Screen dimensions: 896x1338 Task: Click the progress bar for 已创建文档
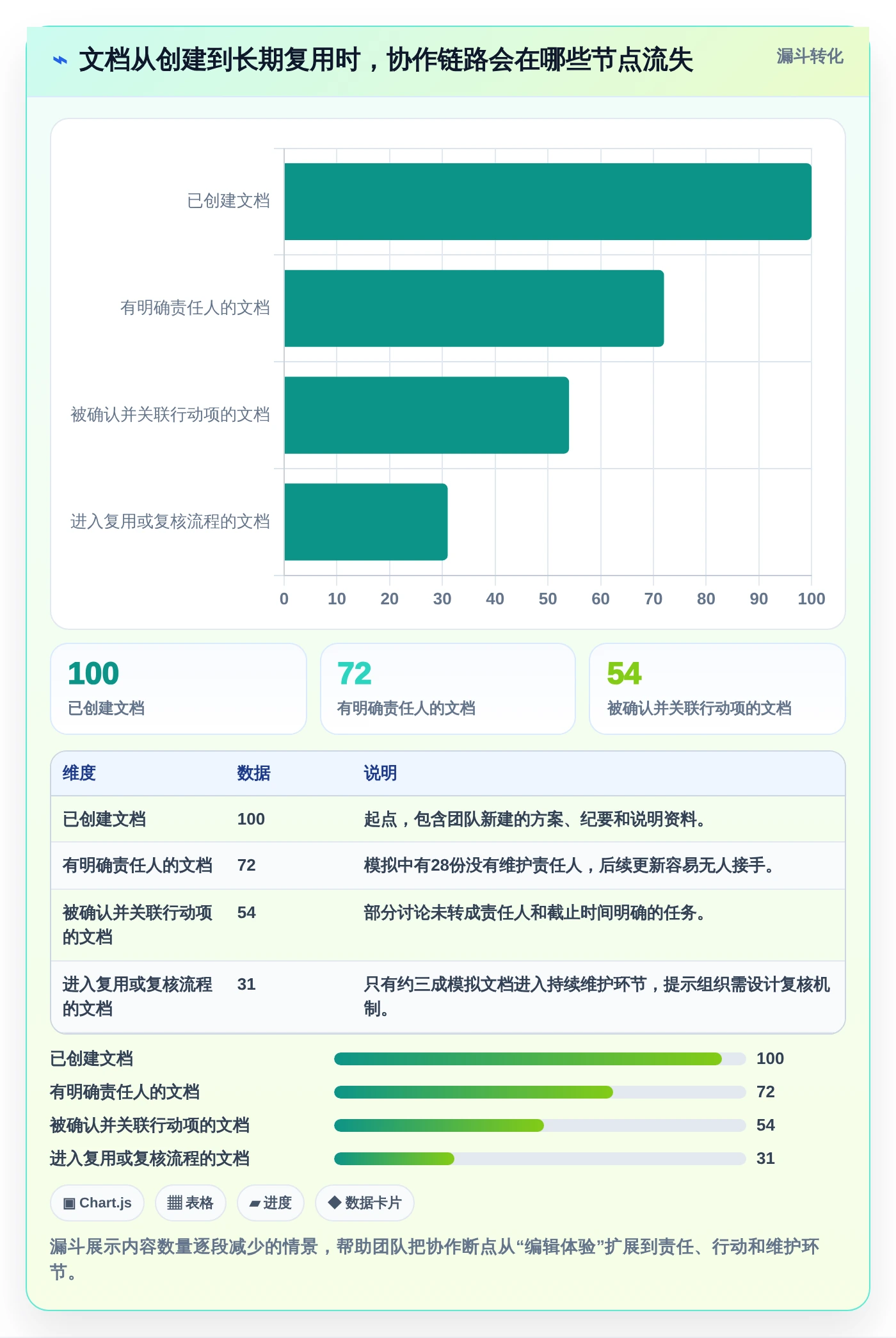[540, 1059]
